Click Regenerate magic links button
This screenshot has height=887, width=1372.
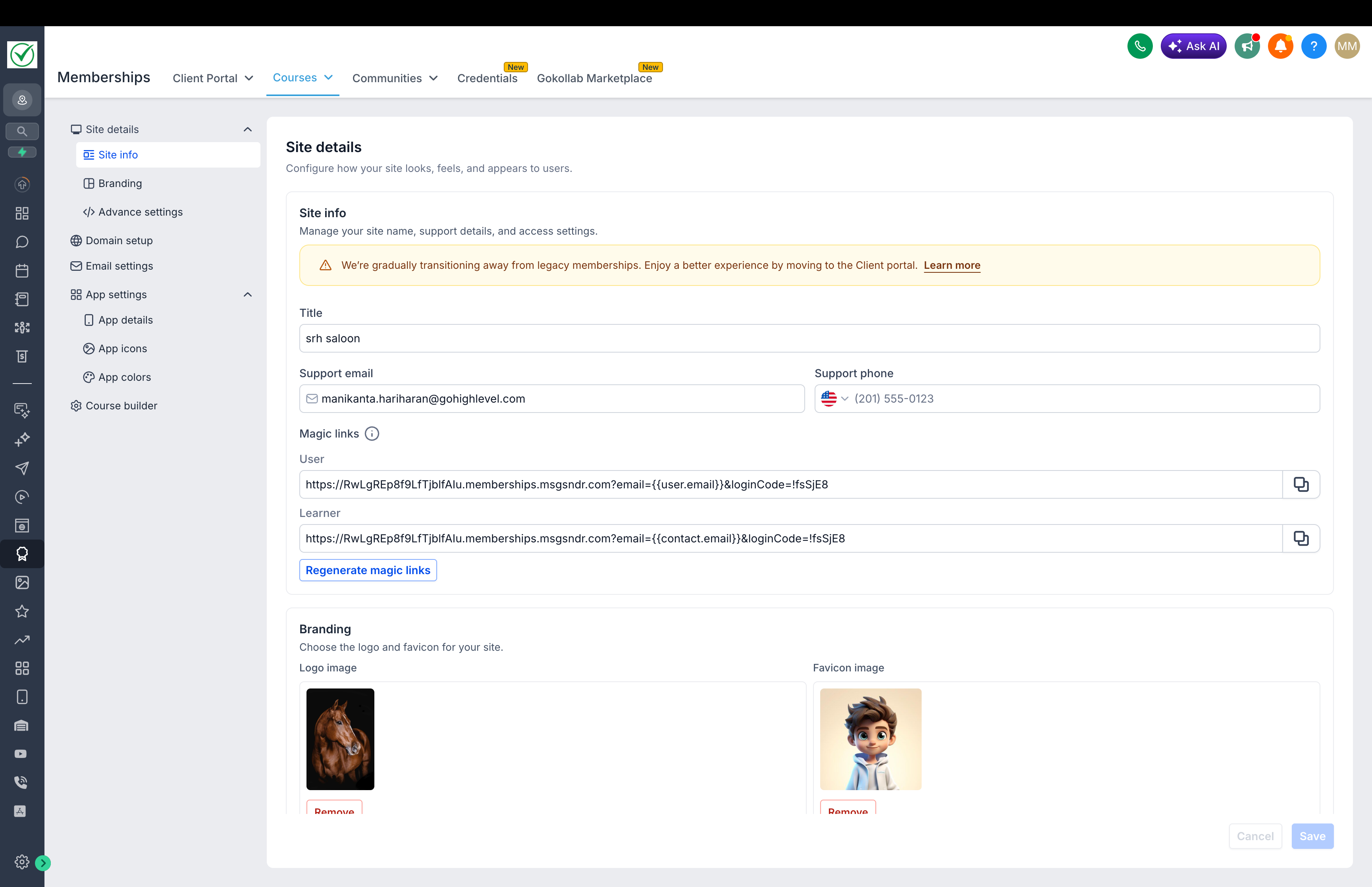[368, 570]
